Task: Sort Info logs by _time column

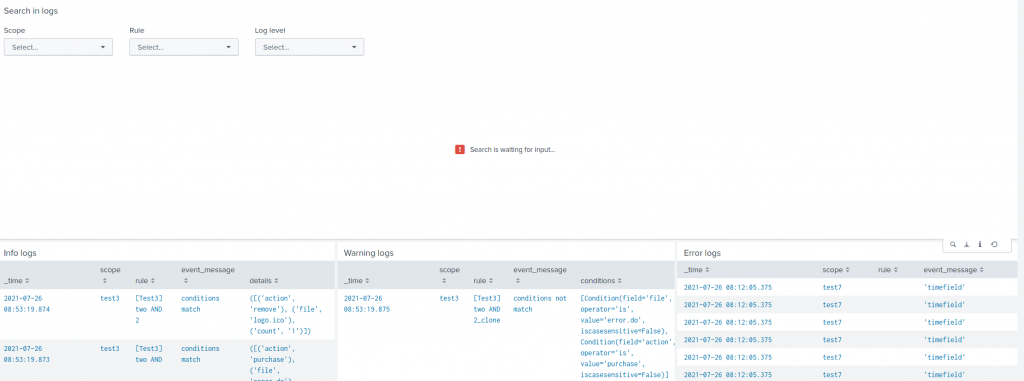Action: click(x=16, y=280)
